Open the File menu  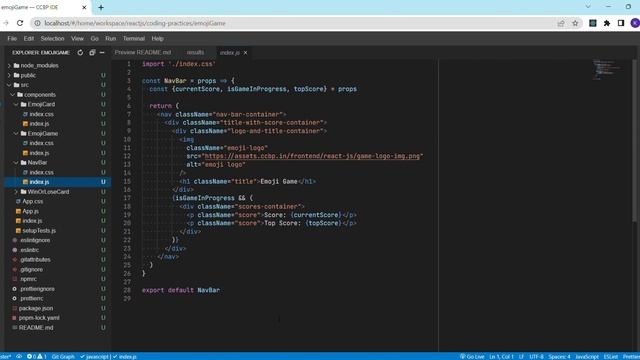pos(12,38)
